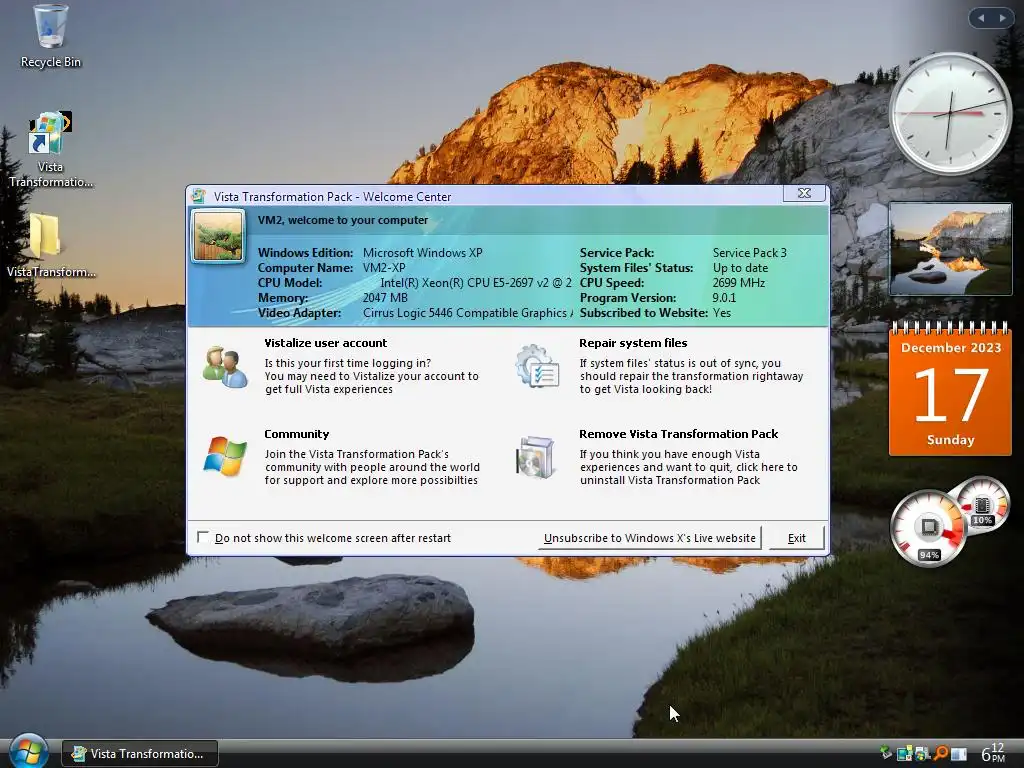
Task: Click the Vista Transformation taskbar button
Action: pyautogui.click(x=140, y=754)
